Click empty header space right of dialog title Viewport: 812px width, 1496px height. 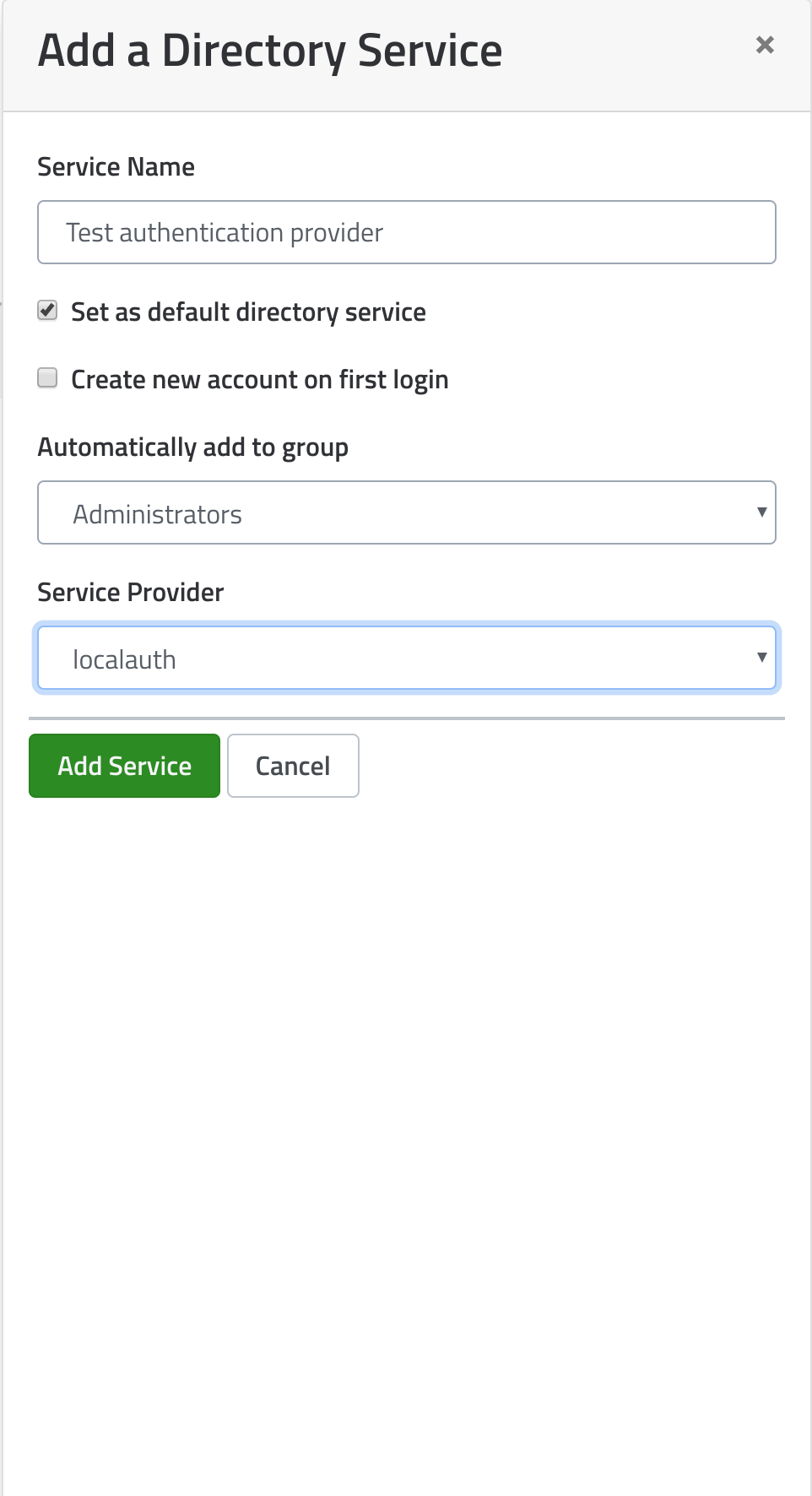pyautogui.click(x=625, y=51)
